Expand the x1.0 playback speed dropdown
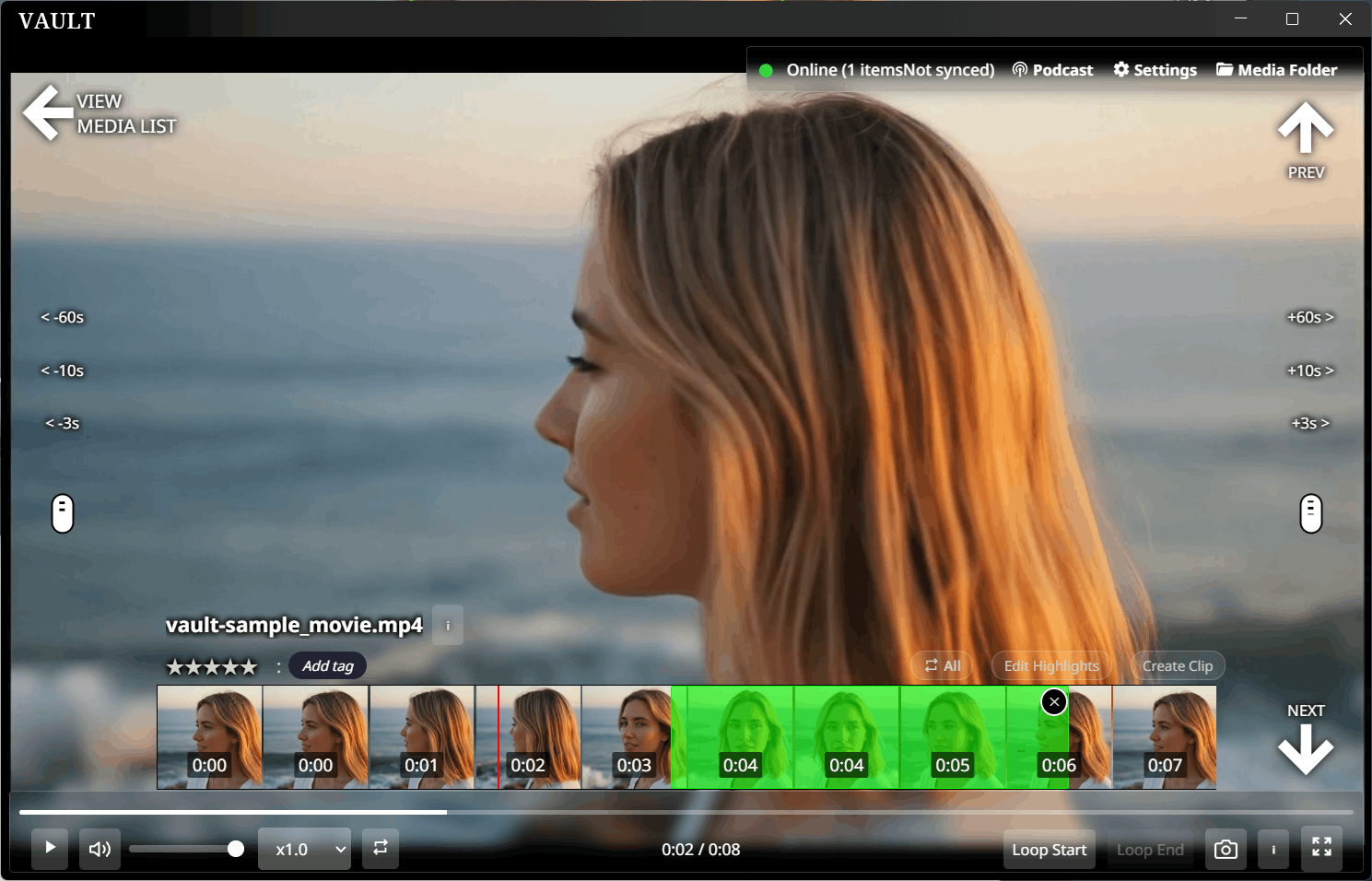1372x881 pixels. point(305,849)
